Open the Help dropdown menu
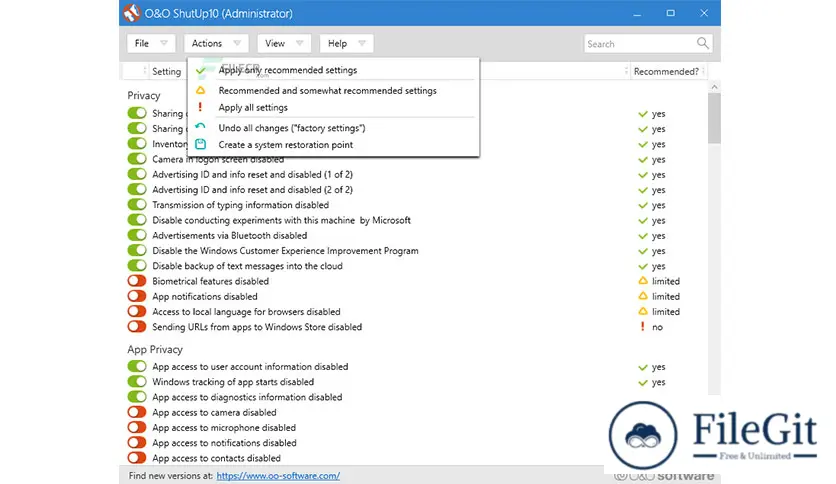The height and width of the screenshot is (484, 836). 346,43
